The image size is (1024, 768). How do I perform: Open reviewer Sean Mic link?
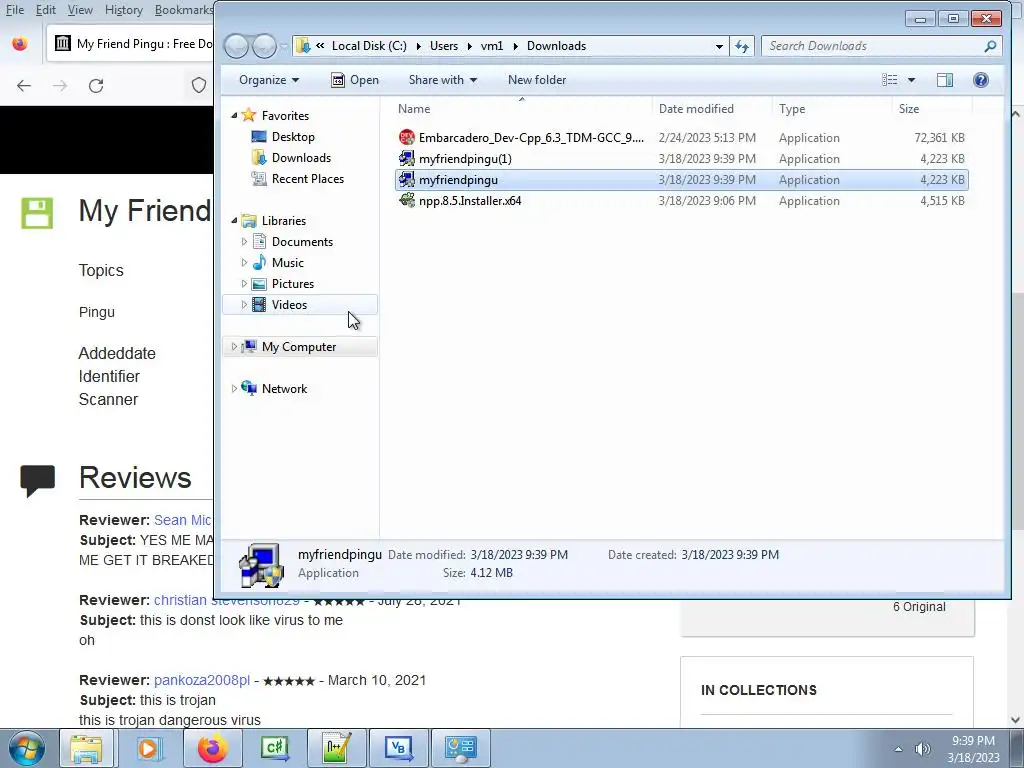click(183, 520)
